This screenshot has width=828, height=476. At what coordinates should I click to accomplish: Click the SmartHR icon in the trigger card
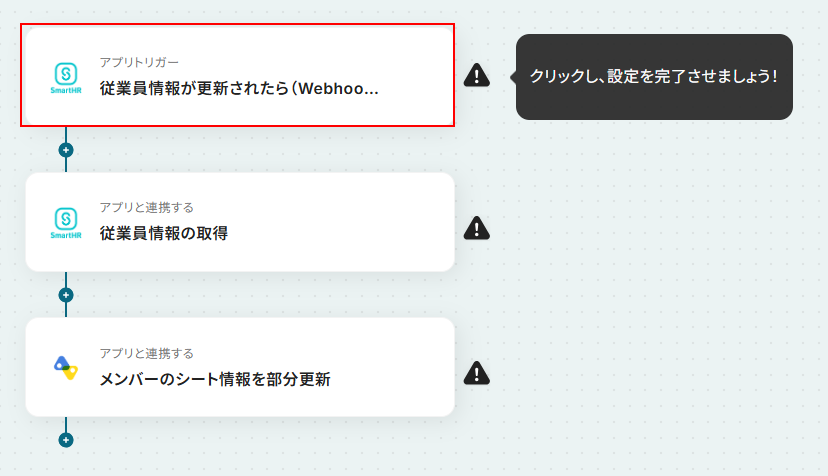tap(66, 78)
